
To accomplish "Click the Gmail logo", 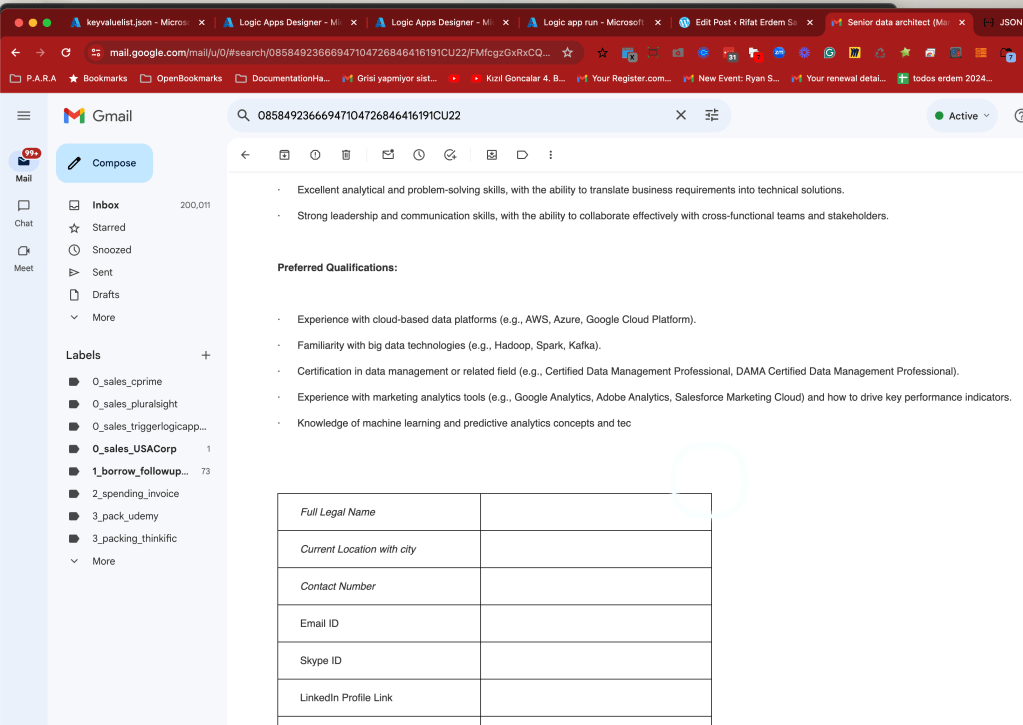I will coord(98,116).
